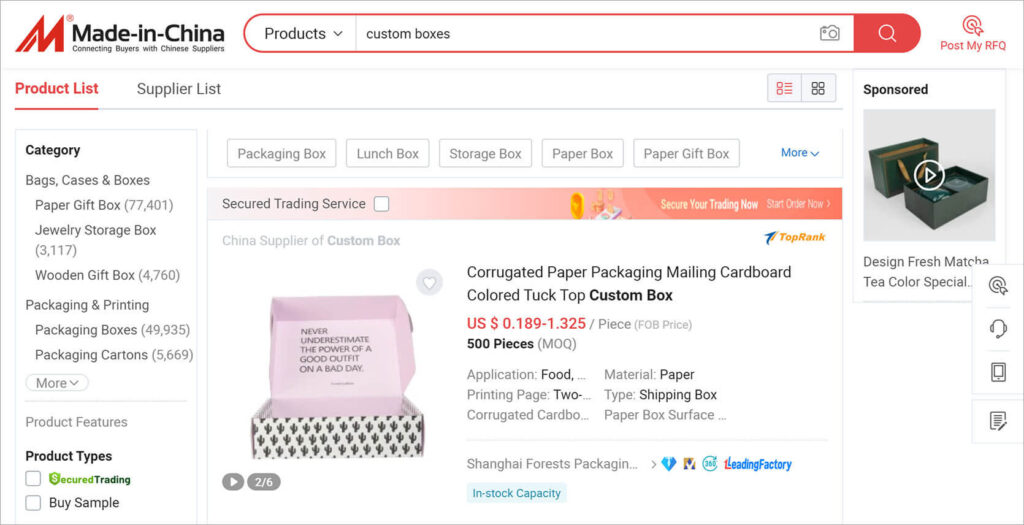Switch to the Supplier List tab
The width and height of the screenshot is (1024, 525).
pos(179,89)
